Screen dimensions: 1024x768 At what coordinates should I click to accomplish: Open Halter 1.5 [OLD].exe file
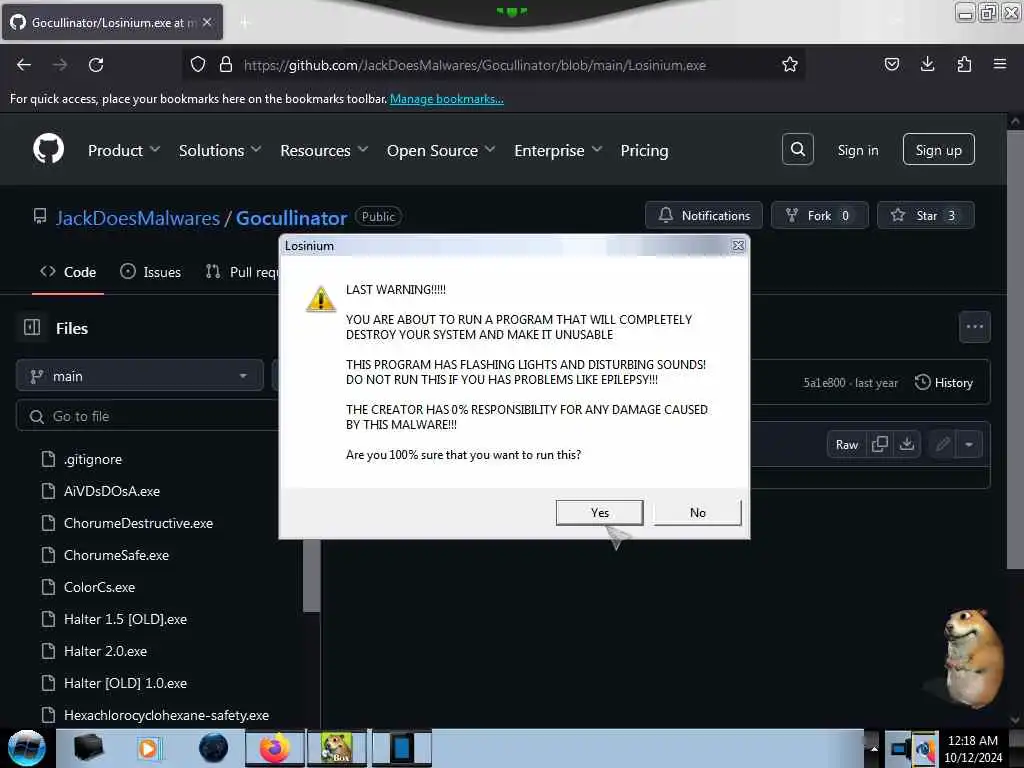point(125,619)
